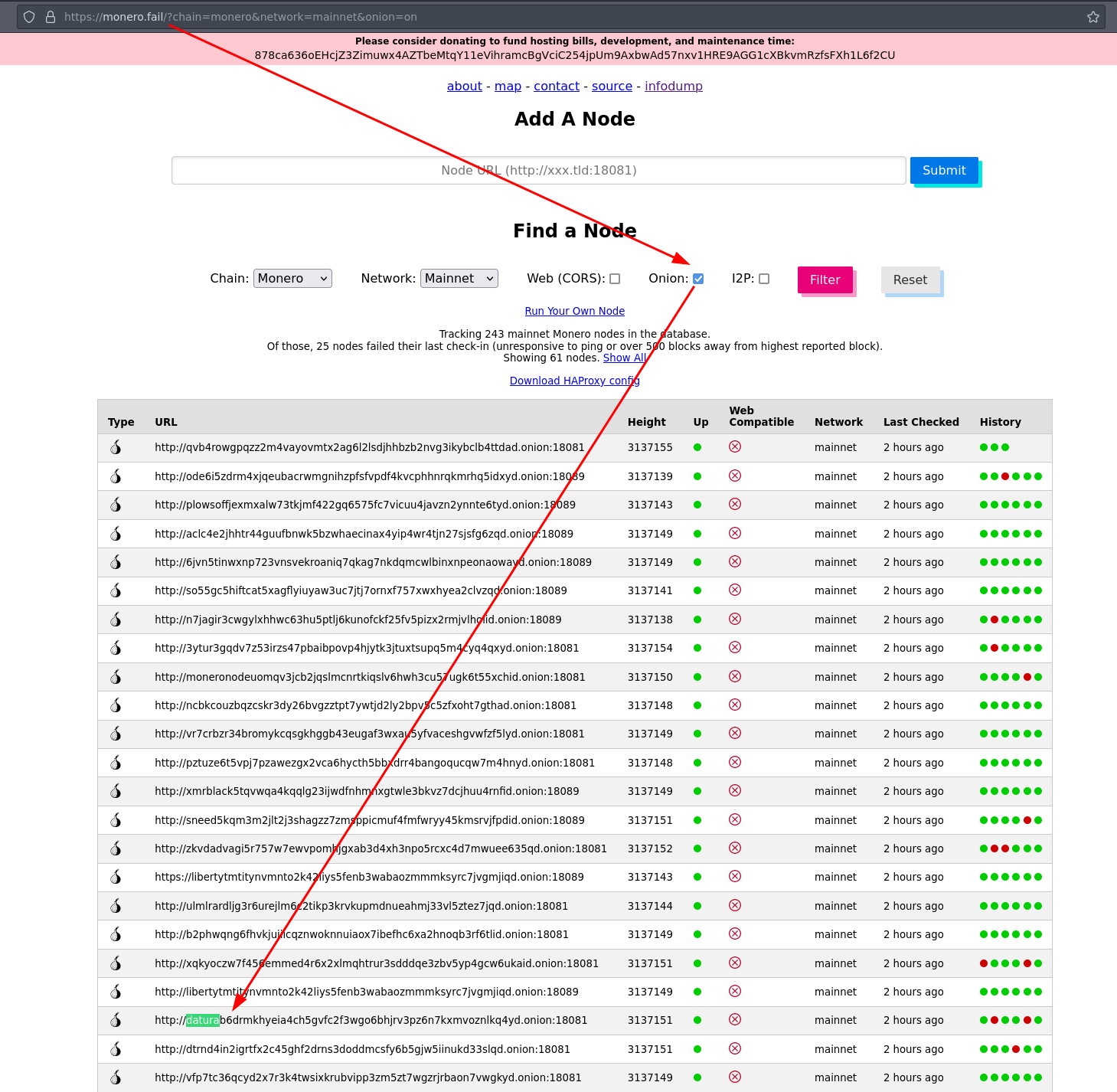This screenshot has width=1117, height=1092.
Task: Click web-incompatible X icon in ode6i5zdrm4 row
Action: 735,476
